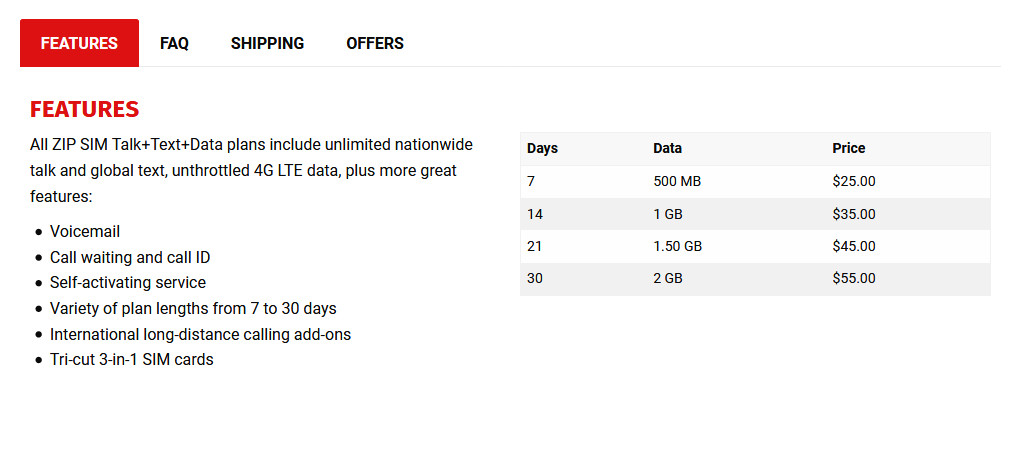Click the Call waiting and call ID item
1021x469 pixels.
point(130,258)
